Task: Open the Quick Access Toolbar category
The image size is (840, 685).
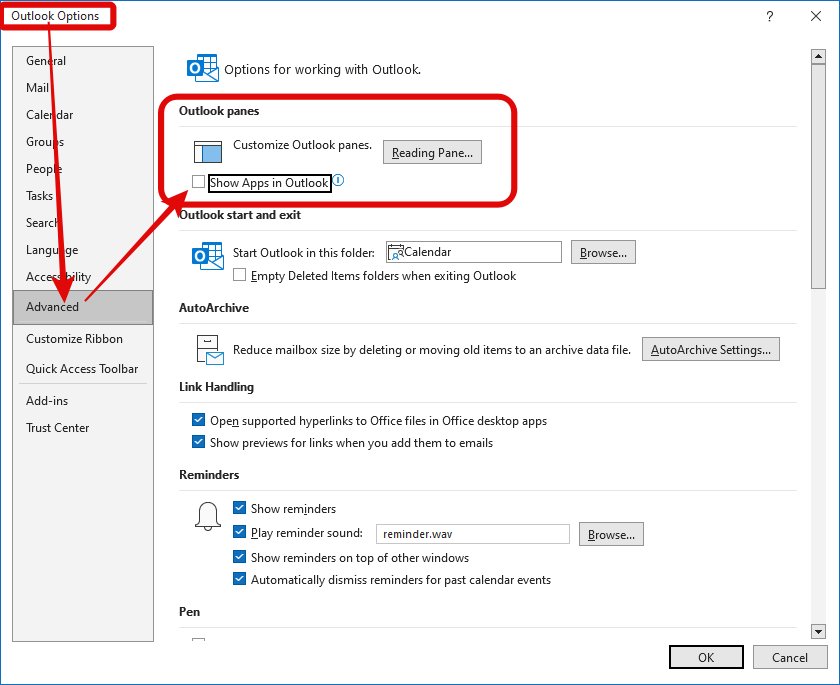Action: [x=83, y=368]
